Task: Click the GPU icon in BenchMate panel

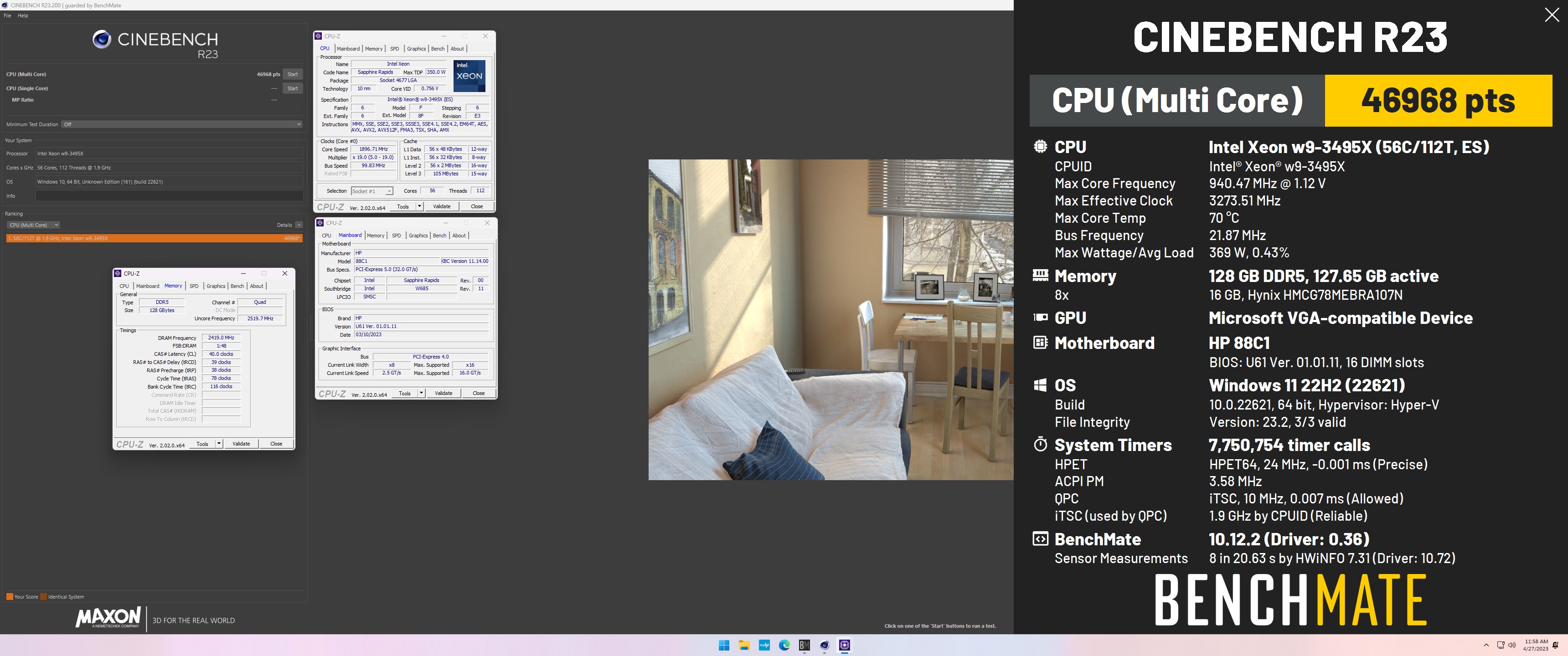Action: (x=1040, y=317)
